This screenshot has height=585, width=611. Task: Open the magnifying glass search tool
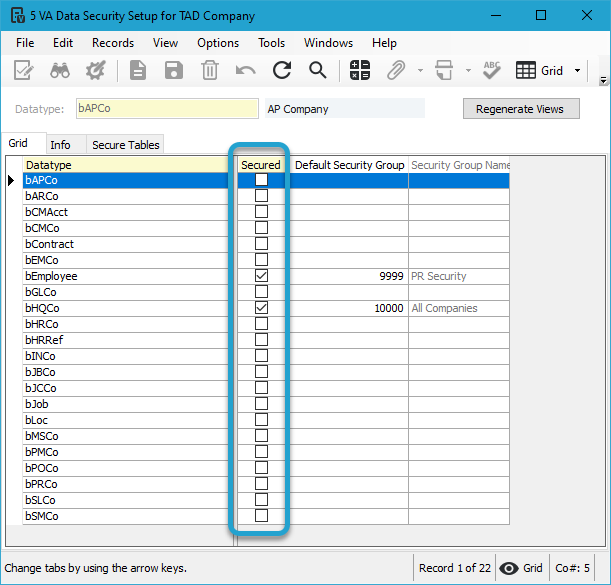[x=318, y=71]
